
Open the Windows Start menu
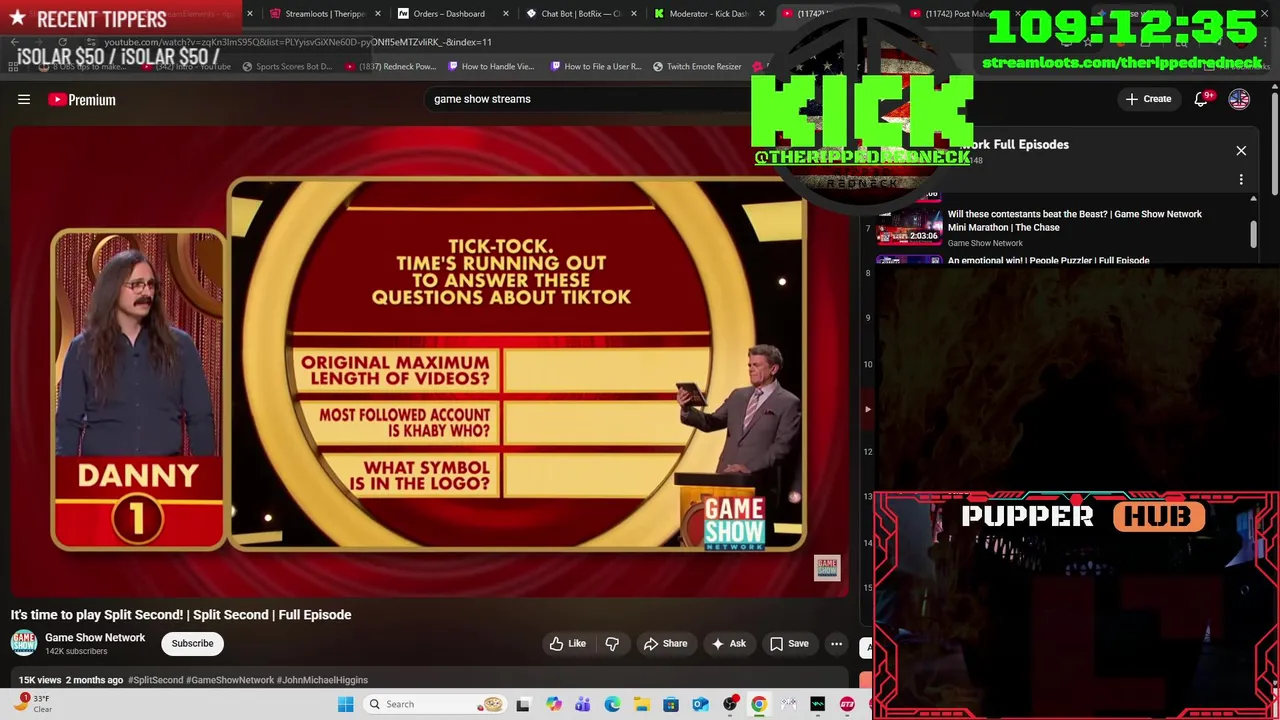point(346,704)
